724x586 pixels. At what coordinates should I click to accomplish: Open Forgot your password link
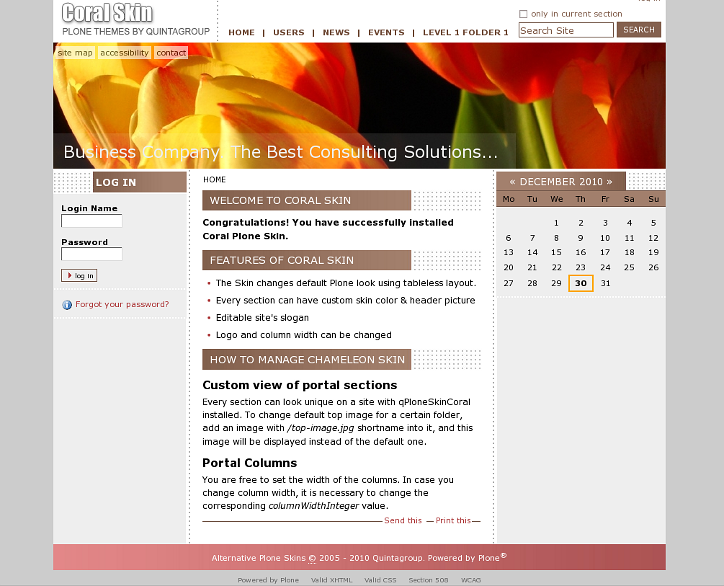click(x=122, y=305)
